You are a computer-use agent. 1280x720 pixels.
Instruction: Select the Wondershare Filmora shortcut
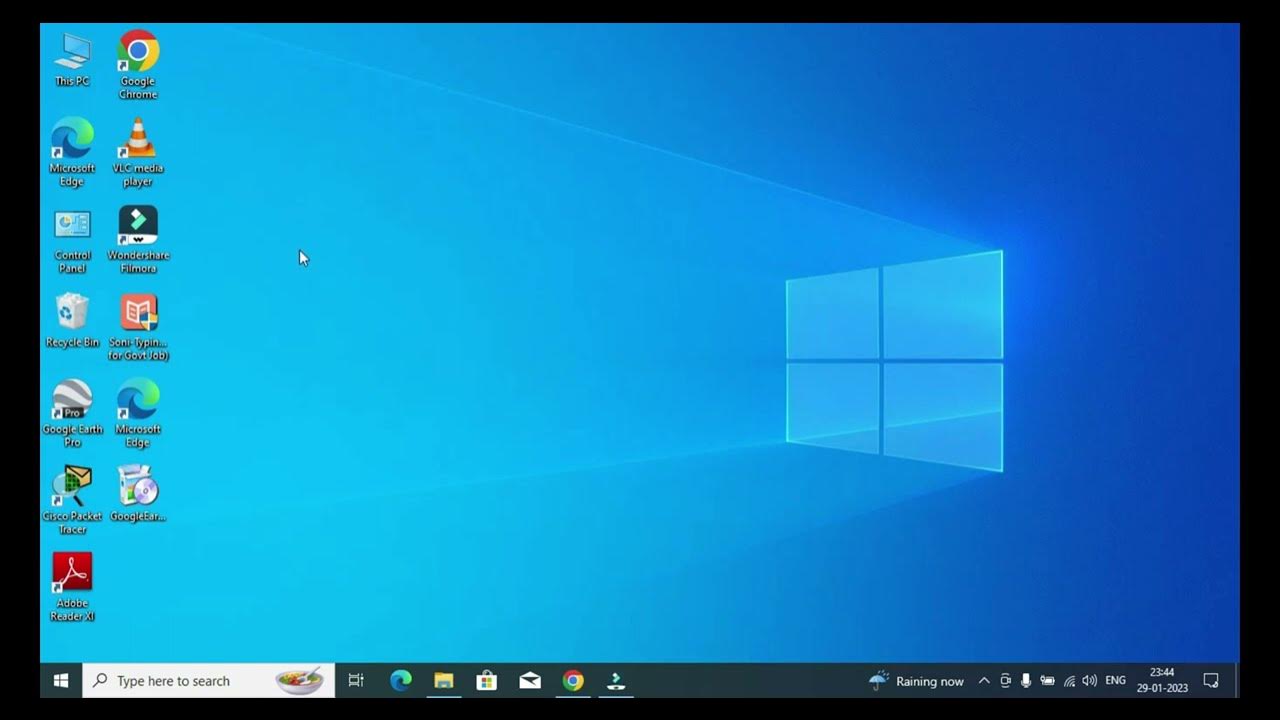pyautogui.click(x=138, y=240)
